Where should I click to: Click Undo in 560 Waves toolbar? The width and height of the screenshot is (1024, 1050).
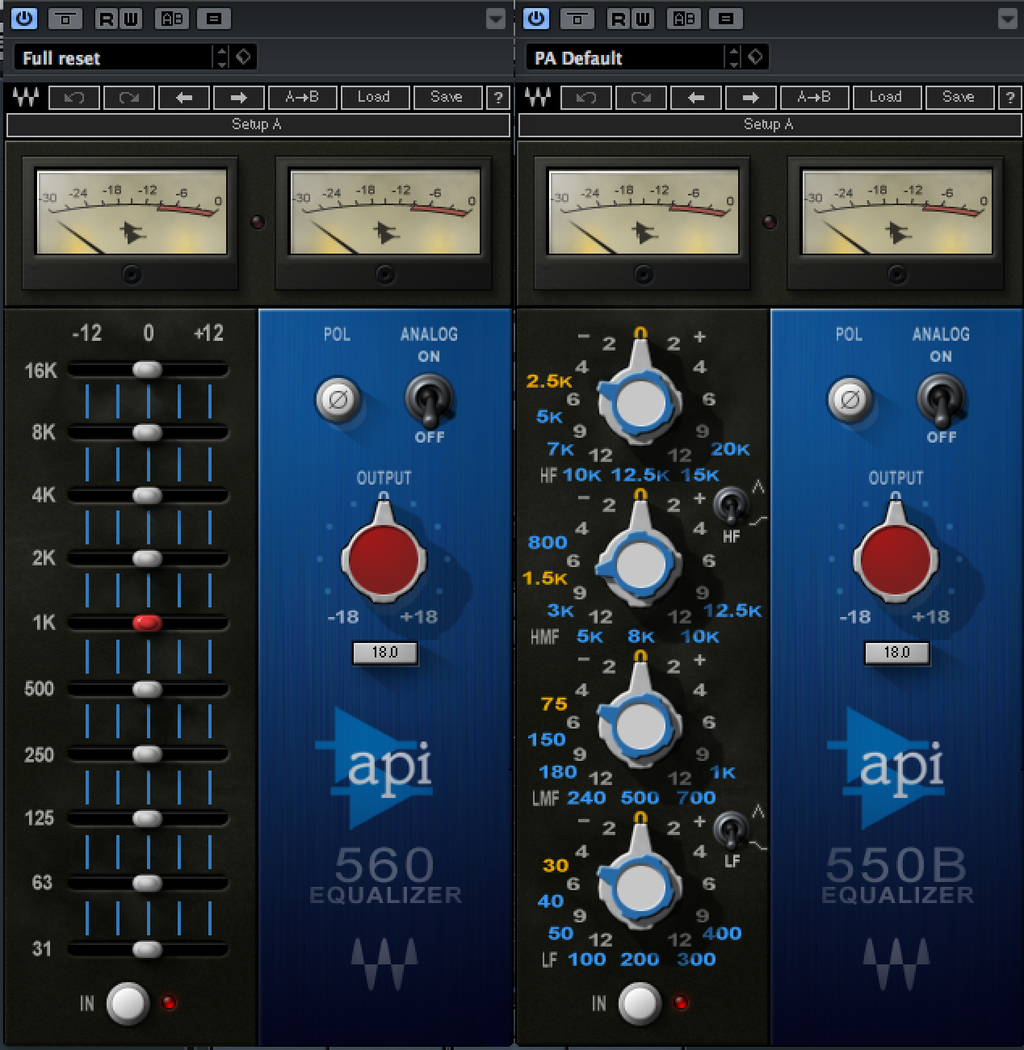coord(74,98)
